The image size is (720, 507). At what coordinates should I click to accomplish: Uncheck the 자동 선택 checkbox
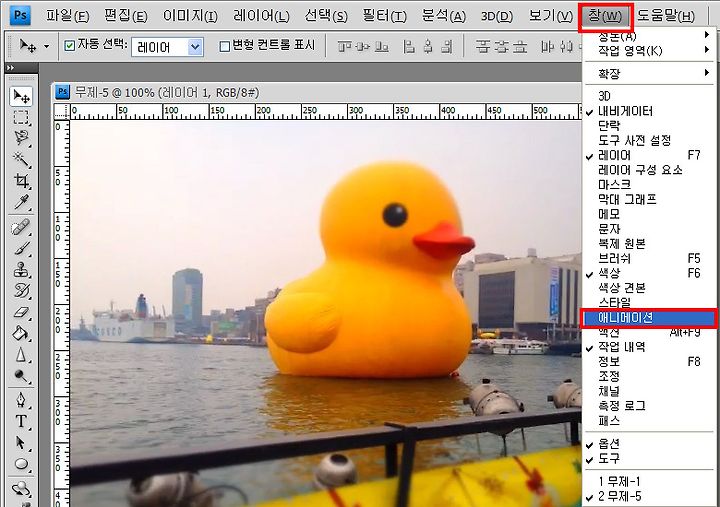pos(69,45)
